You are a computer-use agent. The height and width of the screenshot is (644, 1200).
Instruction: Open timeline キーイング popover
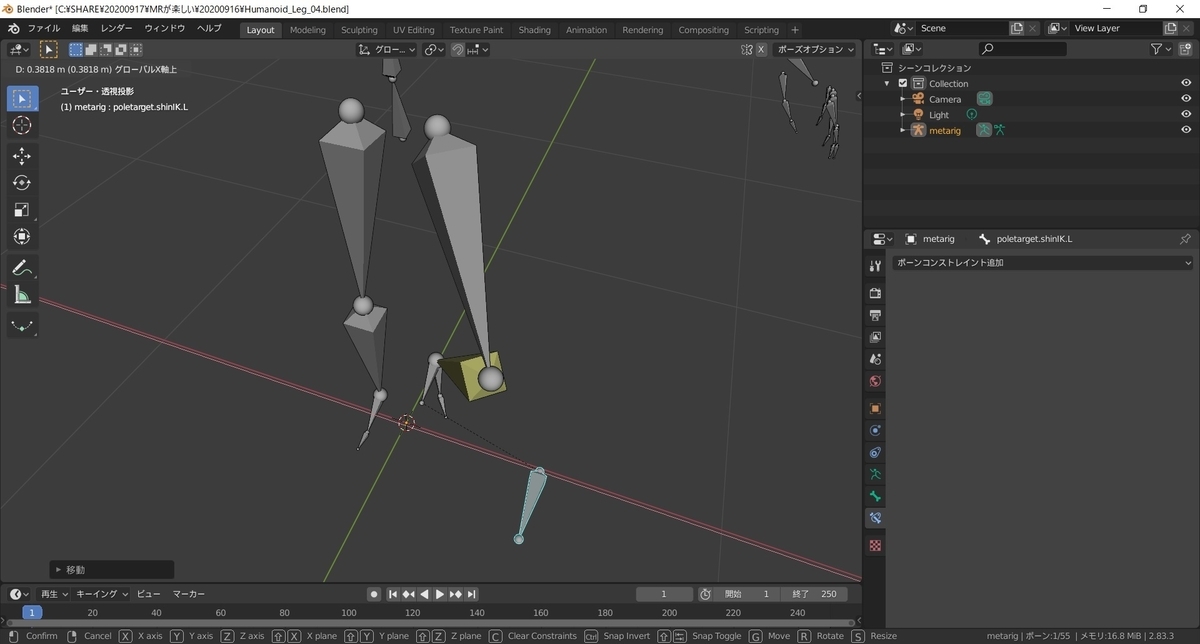click(103, 594)
